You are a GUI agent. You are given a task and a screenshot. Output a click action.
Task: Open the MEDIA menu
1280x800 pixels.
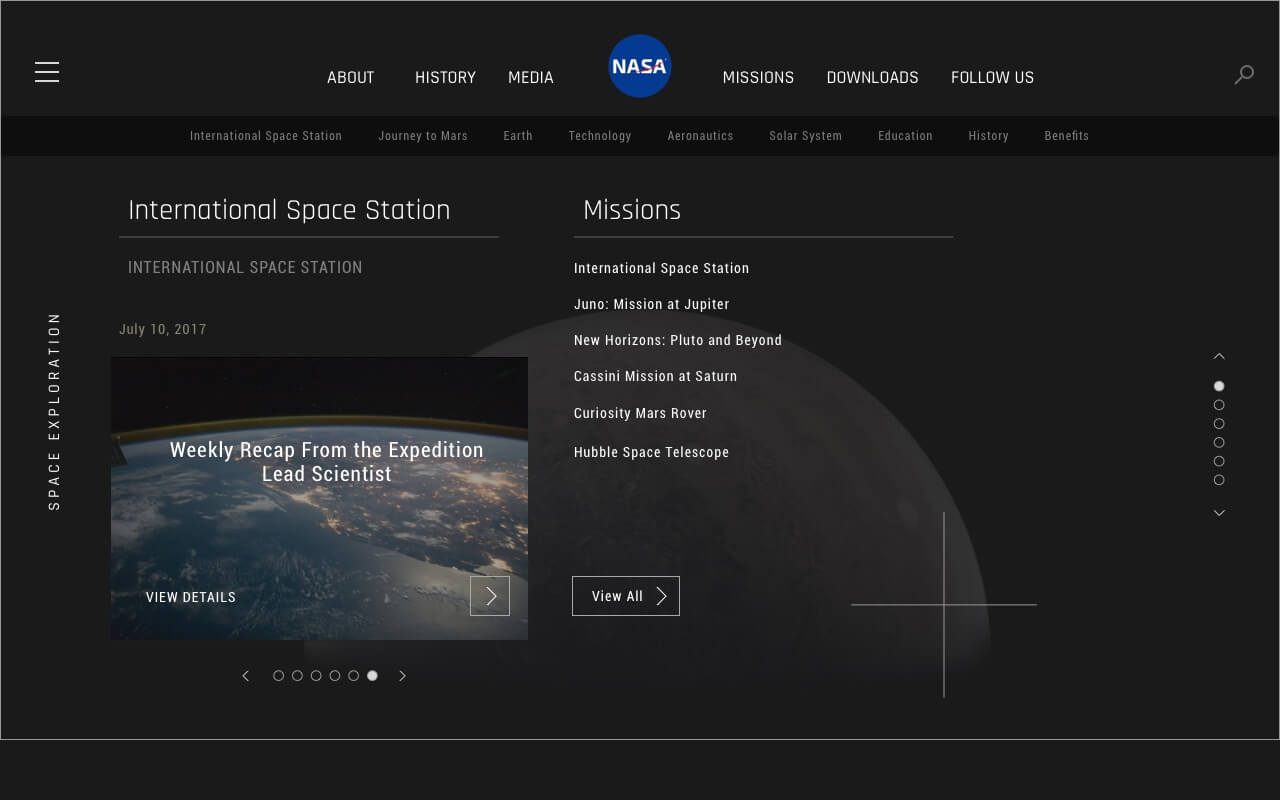[x=531, y=77]
